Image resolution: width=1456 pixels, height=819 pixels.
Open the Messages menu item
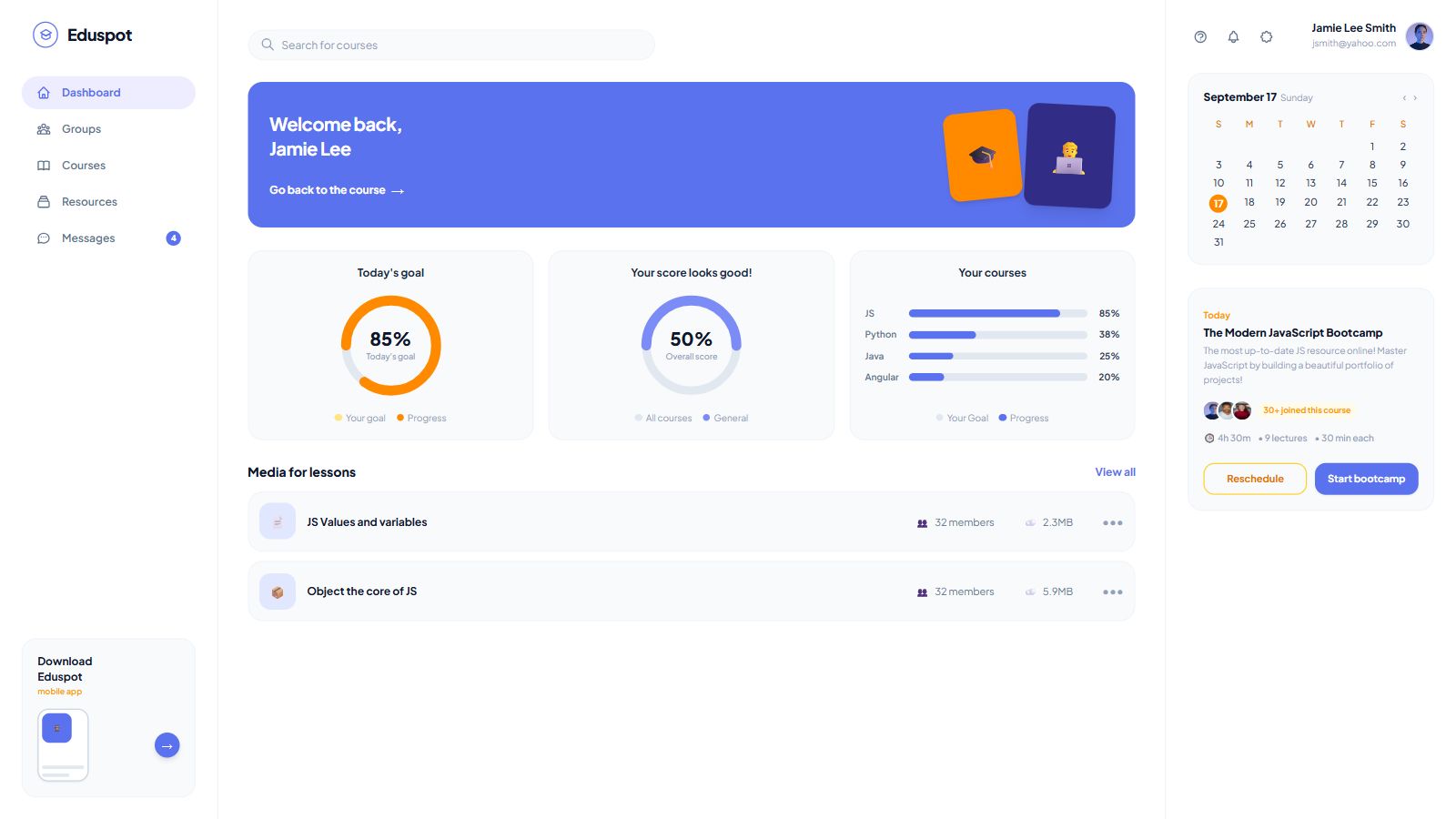[108, 238]
